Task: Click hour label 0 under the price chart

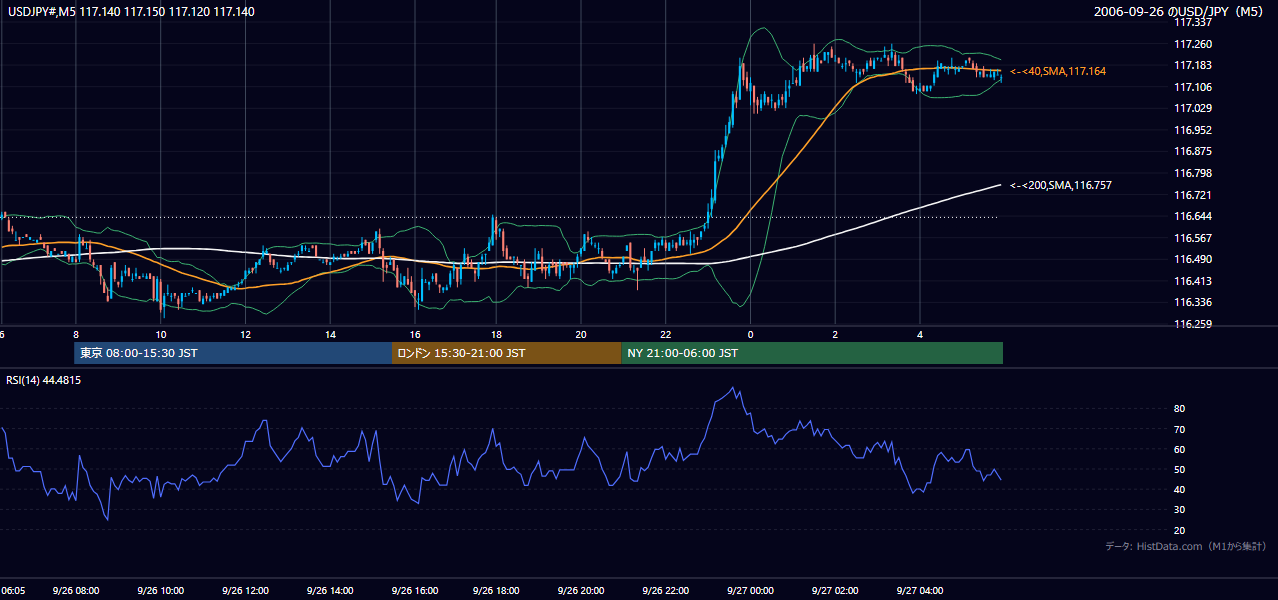Action: point(751,335)
